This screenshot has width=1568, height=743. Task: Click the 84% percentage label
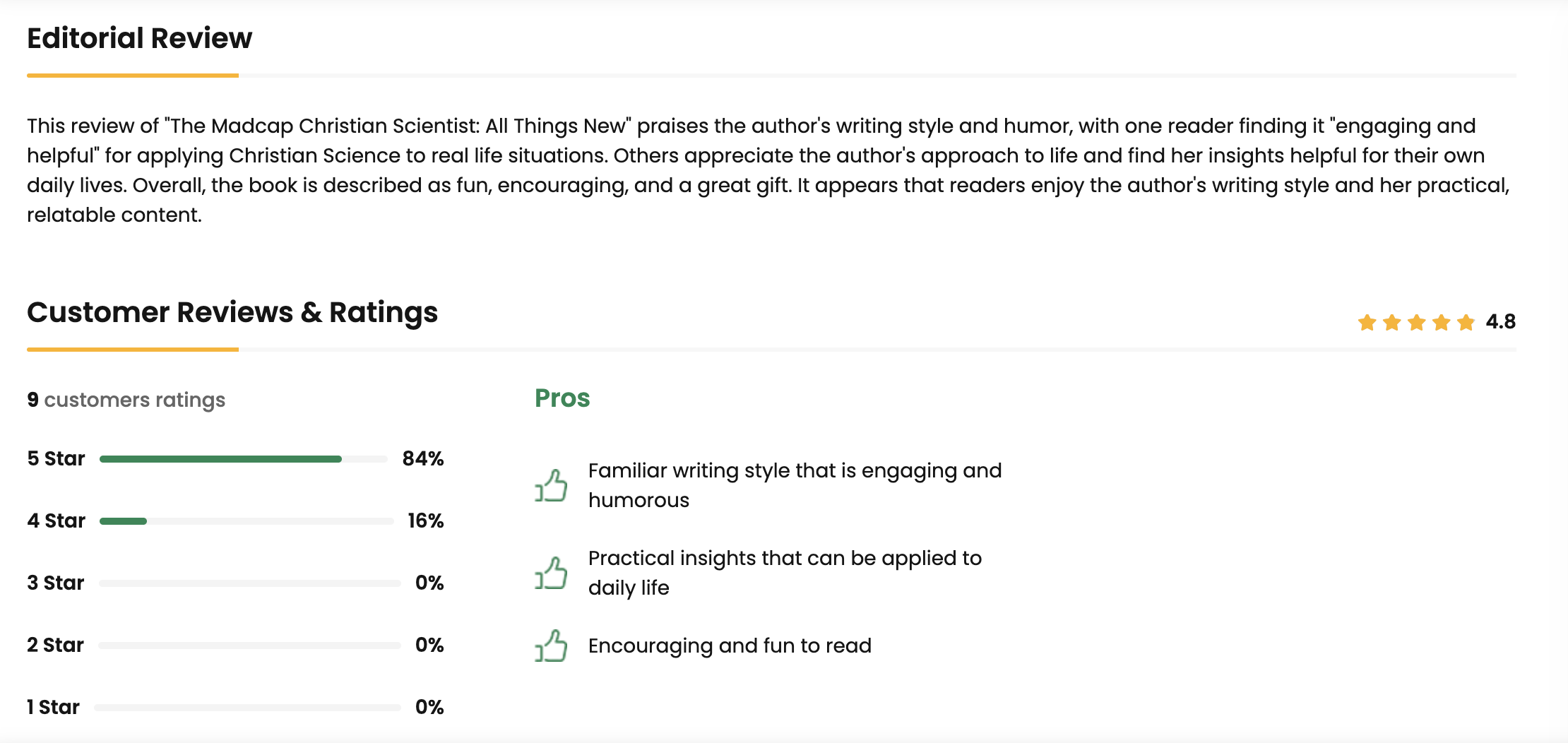tap(422, 459)
